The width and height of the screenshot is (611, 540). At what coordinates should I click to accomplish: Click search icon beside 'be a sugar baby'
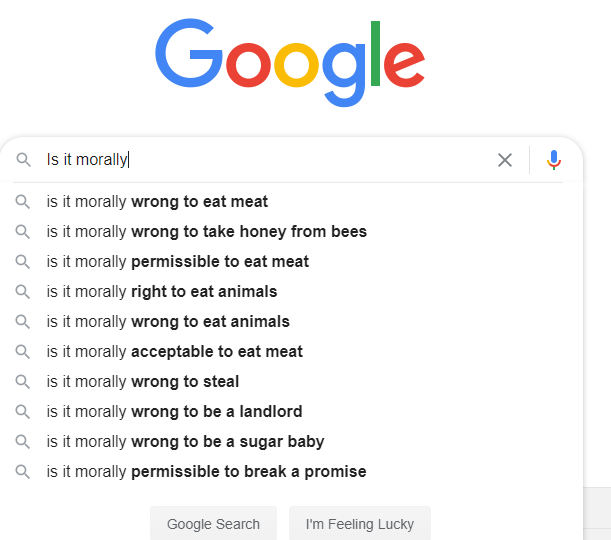tap(23, 442)
